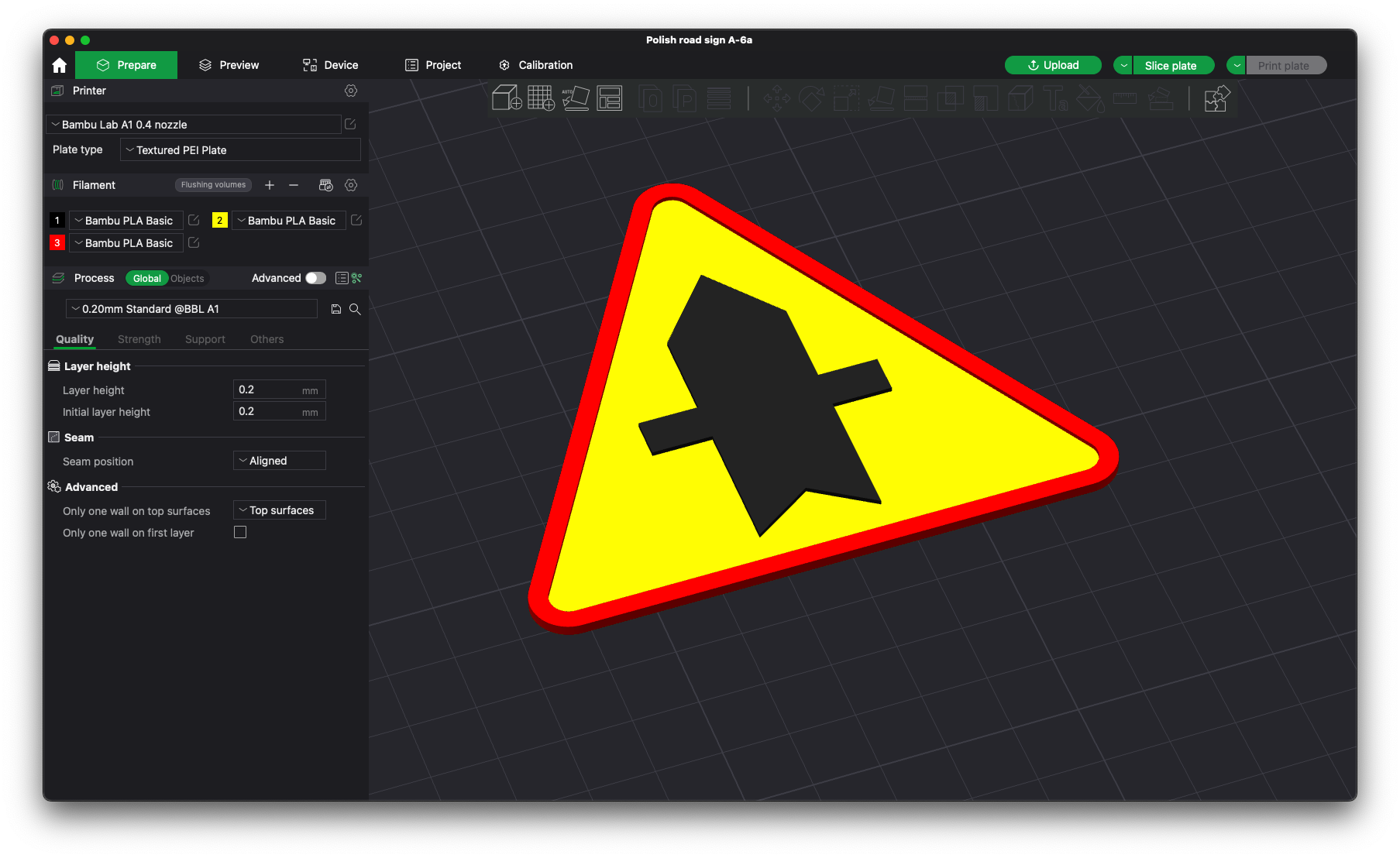Click the Flushing volumes button
This screenshot has width=1400, height=858.
pyautogui.click(x=213, y=185)
